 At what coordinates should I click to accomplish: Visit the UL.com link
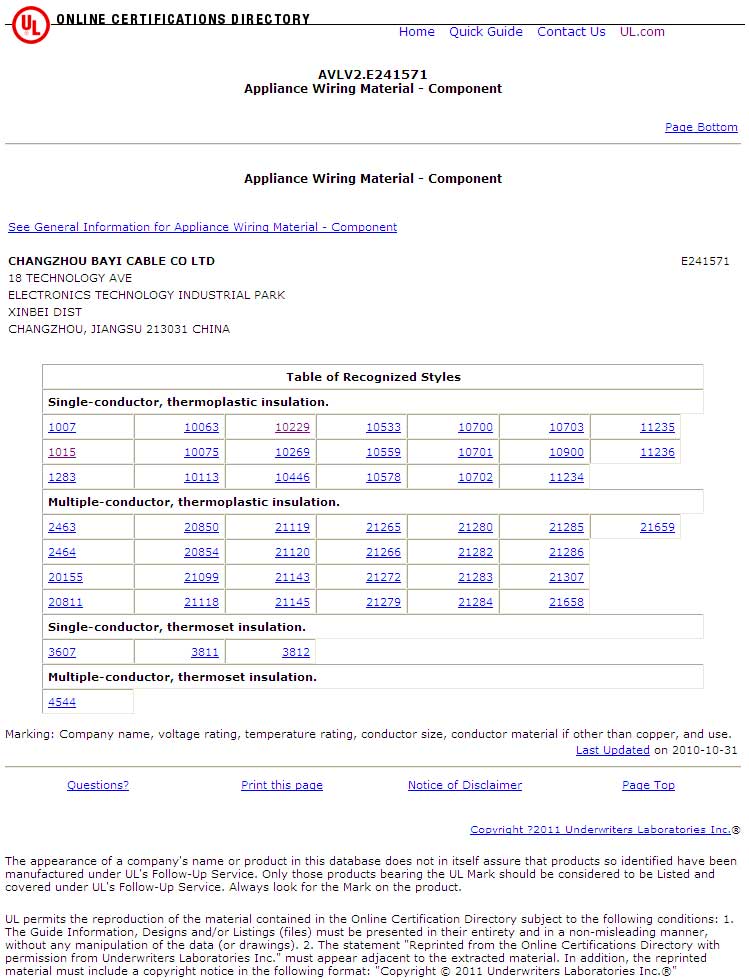pos(642,32)
